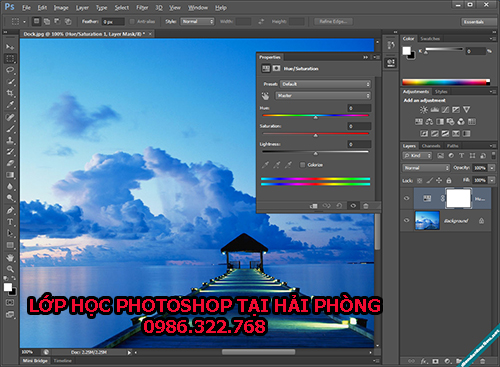Select the Lasso tool

click(10, 70)
